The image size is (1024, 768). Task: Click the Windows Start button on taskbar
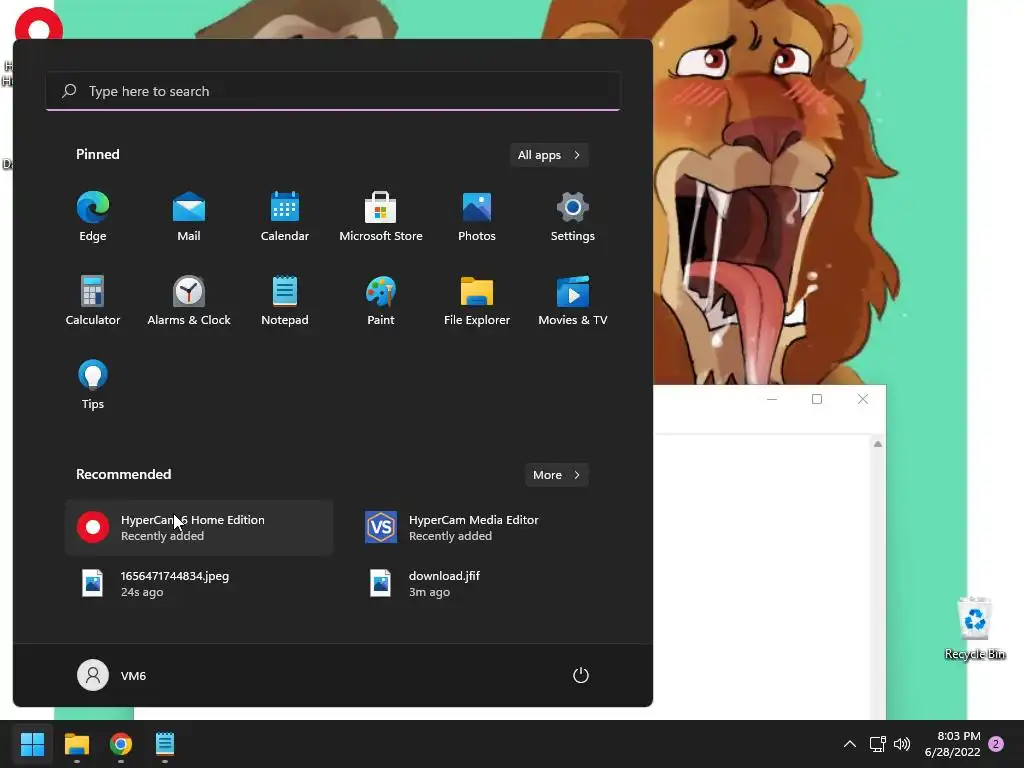click(32, 744)
